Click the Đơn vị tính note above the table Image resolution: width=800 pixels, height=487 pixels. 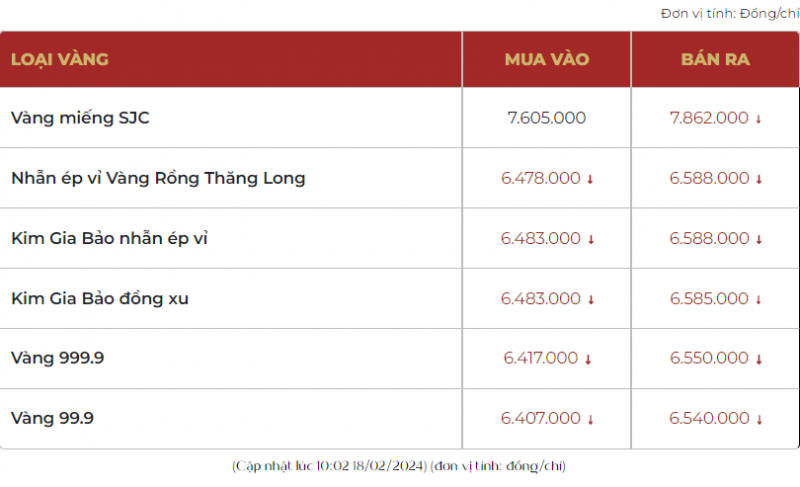[729, 13]
